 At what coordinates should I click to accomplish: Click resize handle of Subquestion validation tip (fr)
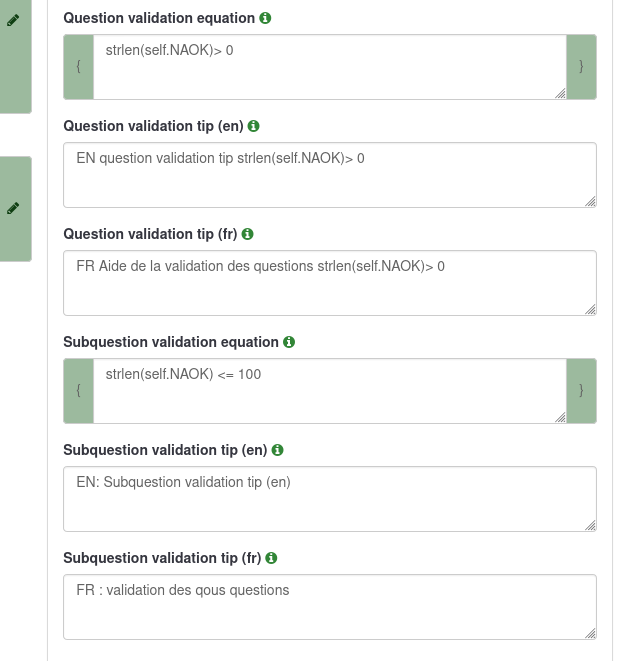(x=590, y=633)
